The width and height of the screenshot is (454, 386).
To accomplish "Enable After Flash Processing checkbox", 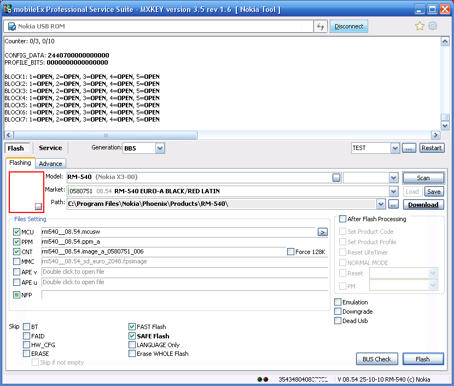I will [x=342, y=219].
